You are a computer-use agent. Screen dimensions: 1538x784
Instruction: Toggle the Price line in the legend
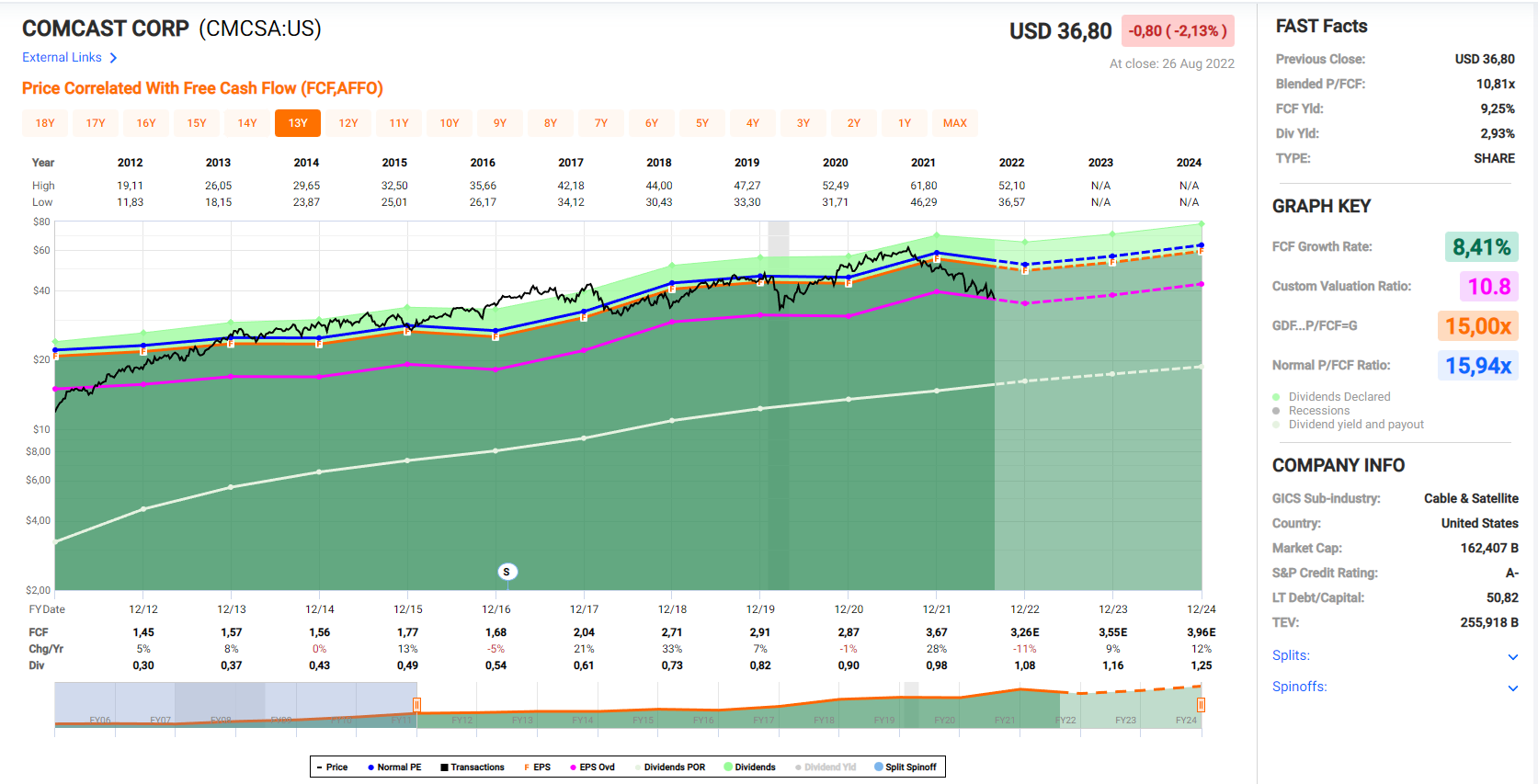coord(332,767)
